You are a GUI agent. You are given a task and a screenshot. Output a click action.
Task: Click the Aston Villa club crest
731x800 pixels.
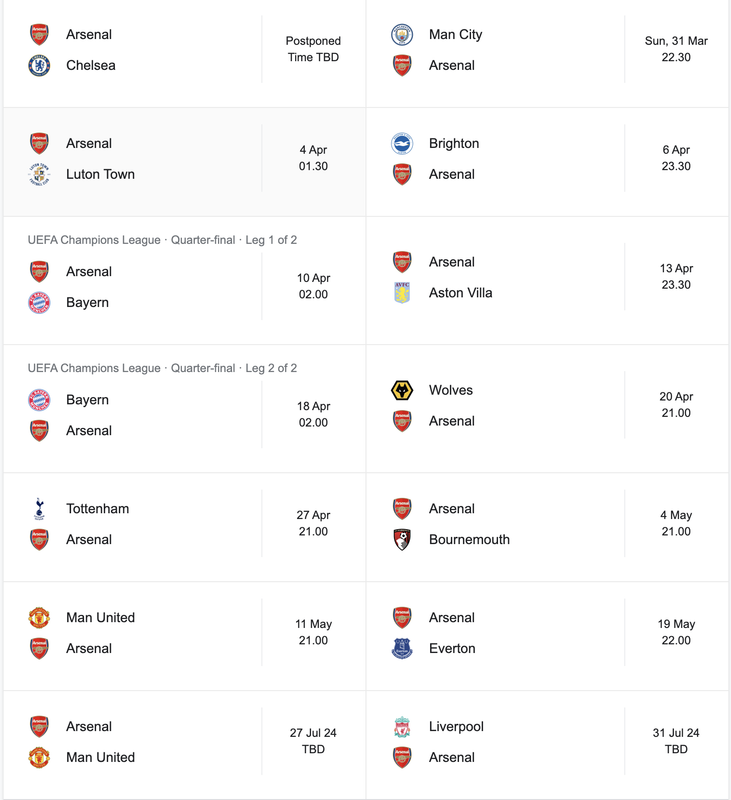click(402, 293)
